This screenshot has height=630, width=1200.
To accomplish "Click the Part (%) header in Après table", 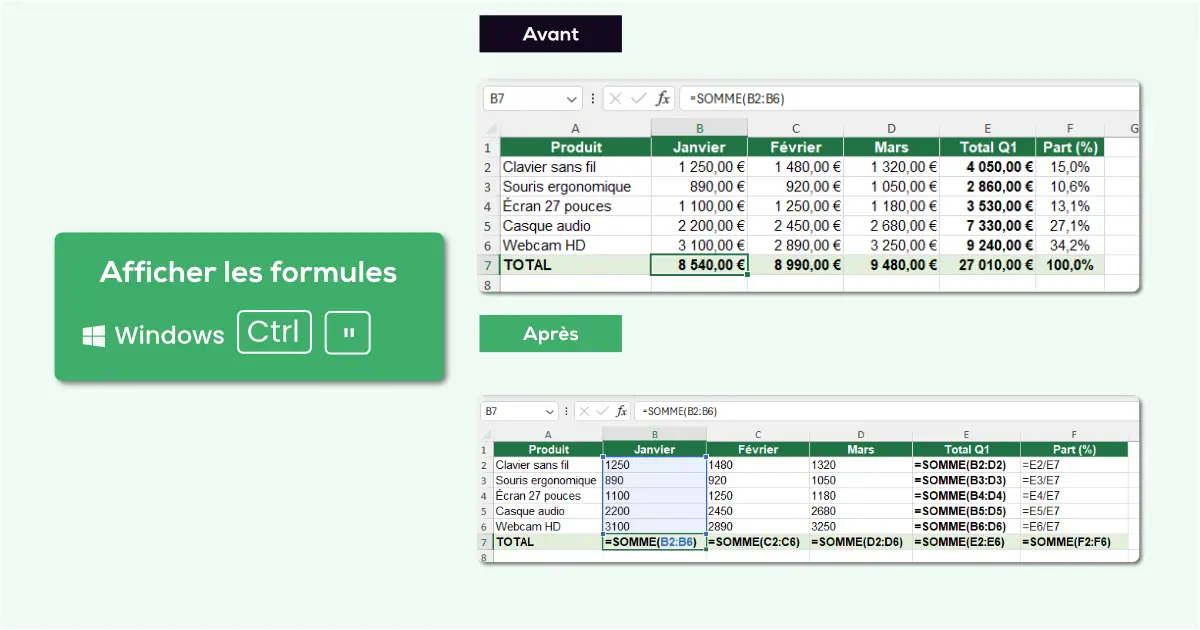I will point(1073,450).
